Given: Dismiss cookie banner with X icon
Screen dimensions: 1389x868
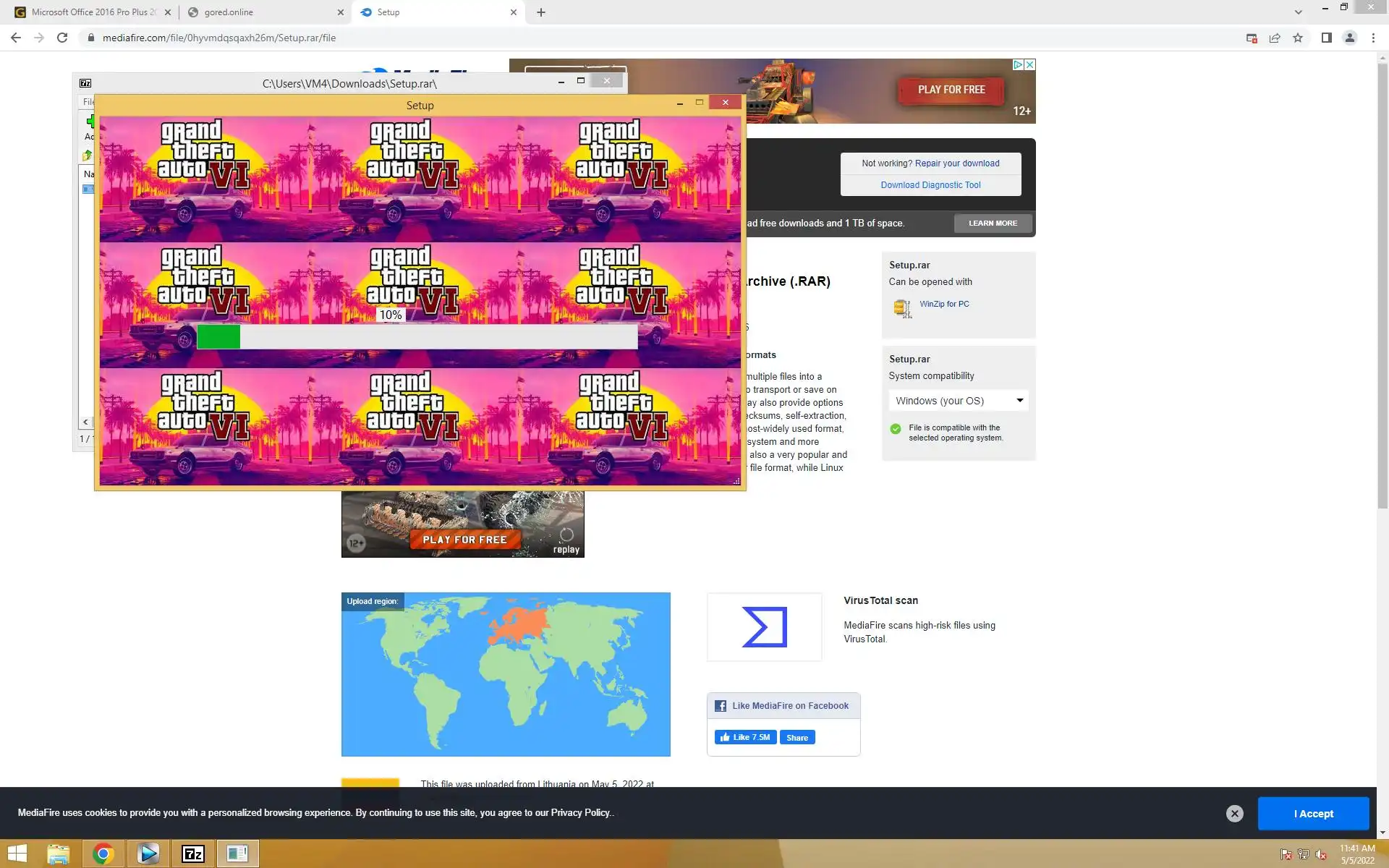Looking at the screenshot, I should pos(1234,814).
